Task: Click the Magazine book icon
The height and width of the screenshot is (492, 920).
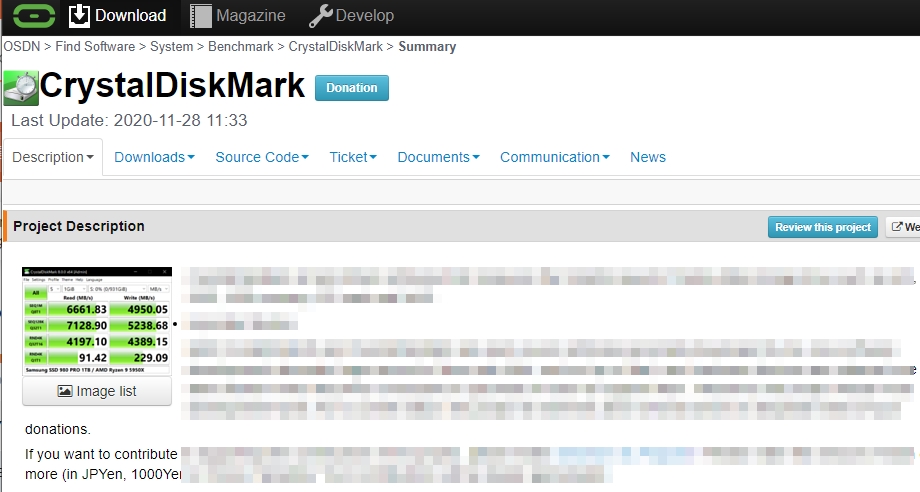Action: click(201, 16)
